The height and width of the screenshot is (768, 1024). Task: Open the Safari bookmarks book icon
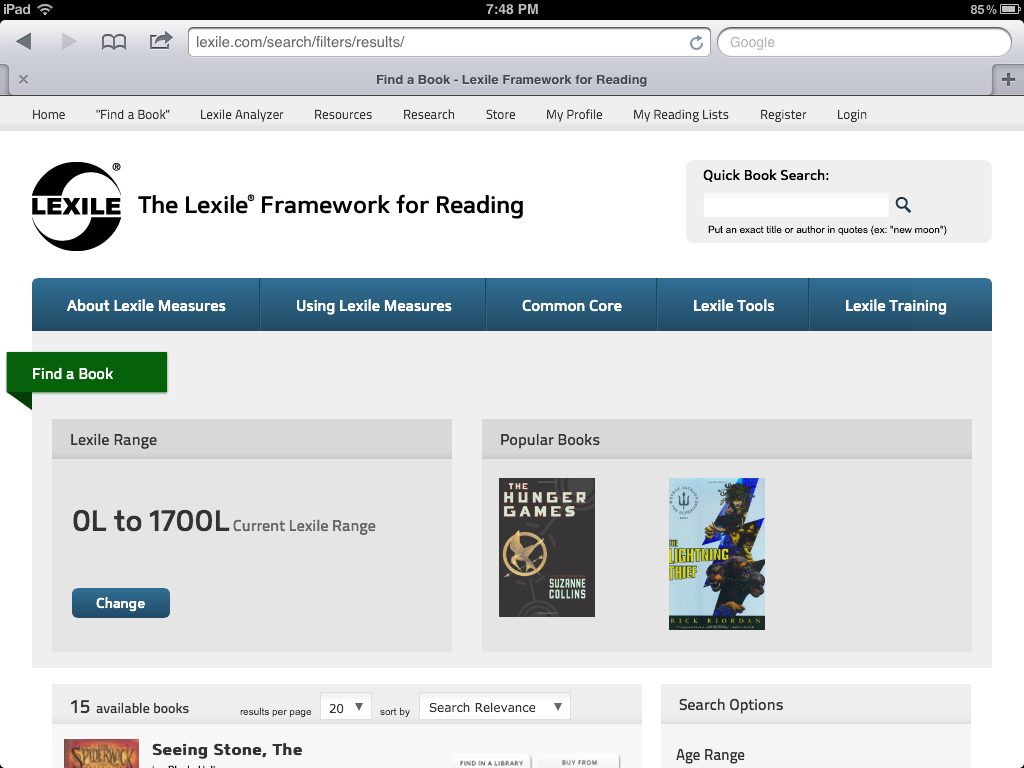pyautogui.click(x=114, y=42)
